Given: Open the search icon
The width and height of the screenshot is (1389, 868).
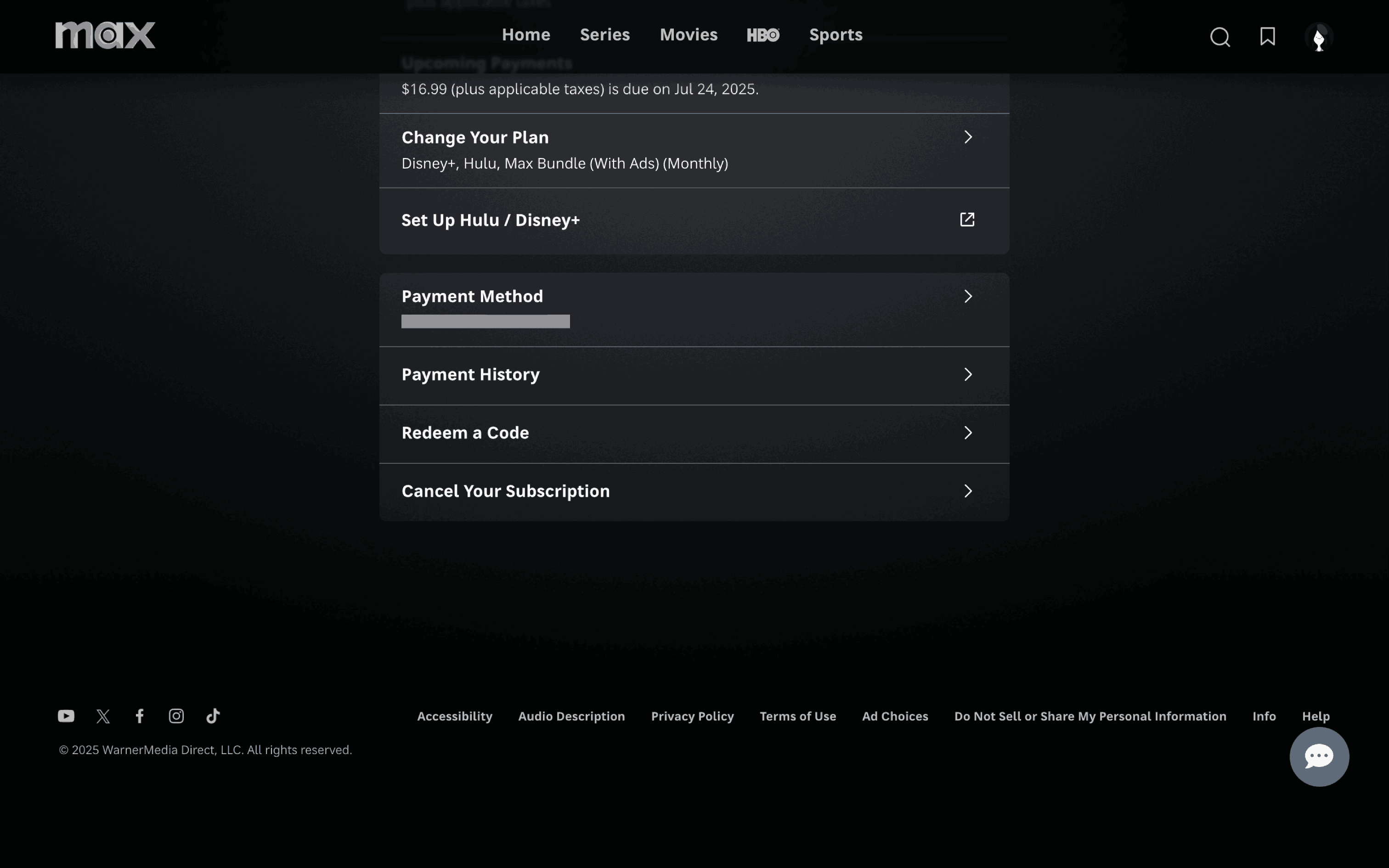Looking at the screenshot, I should (1220, 37).
